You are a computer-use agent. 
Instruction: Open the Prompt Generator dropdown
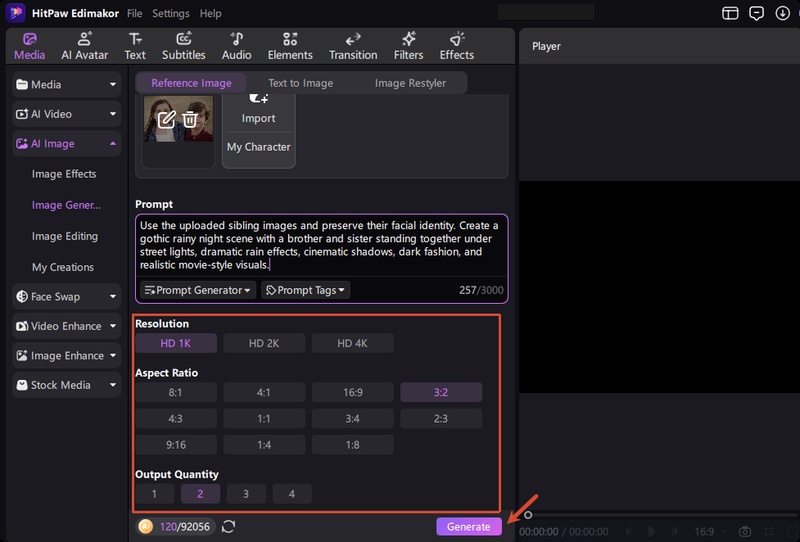tap(198, 290)
